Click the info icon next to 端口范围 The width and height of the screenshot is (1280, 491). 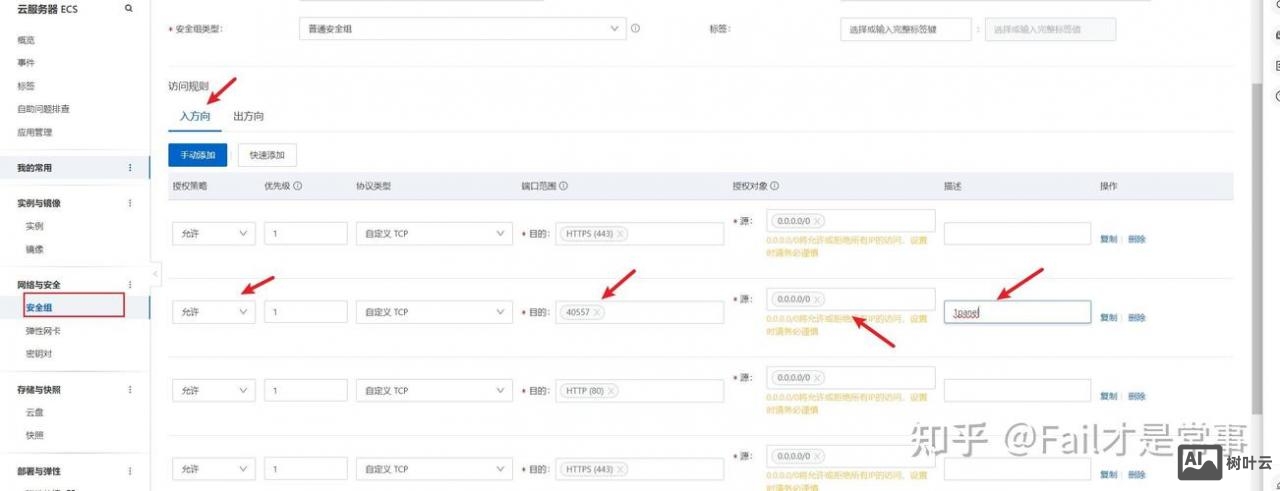(564, 186)
